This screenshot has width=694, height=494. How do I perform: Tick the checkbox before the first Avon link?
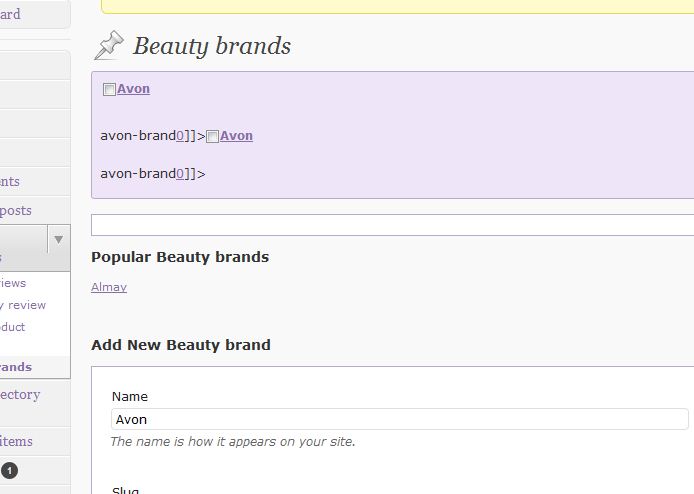[x=109, y=89]
